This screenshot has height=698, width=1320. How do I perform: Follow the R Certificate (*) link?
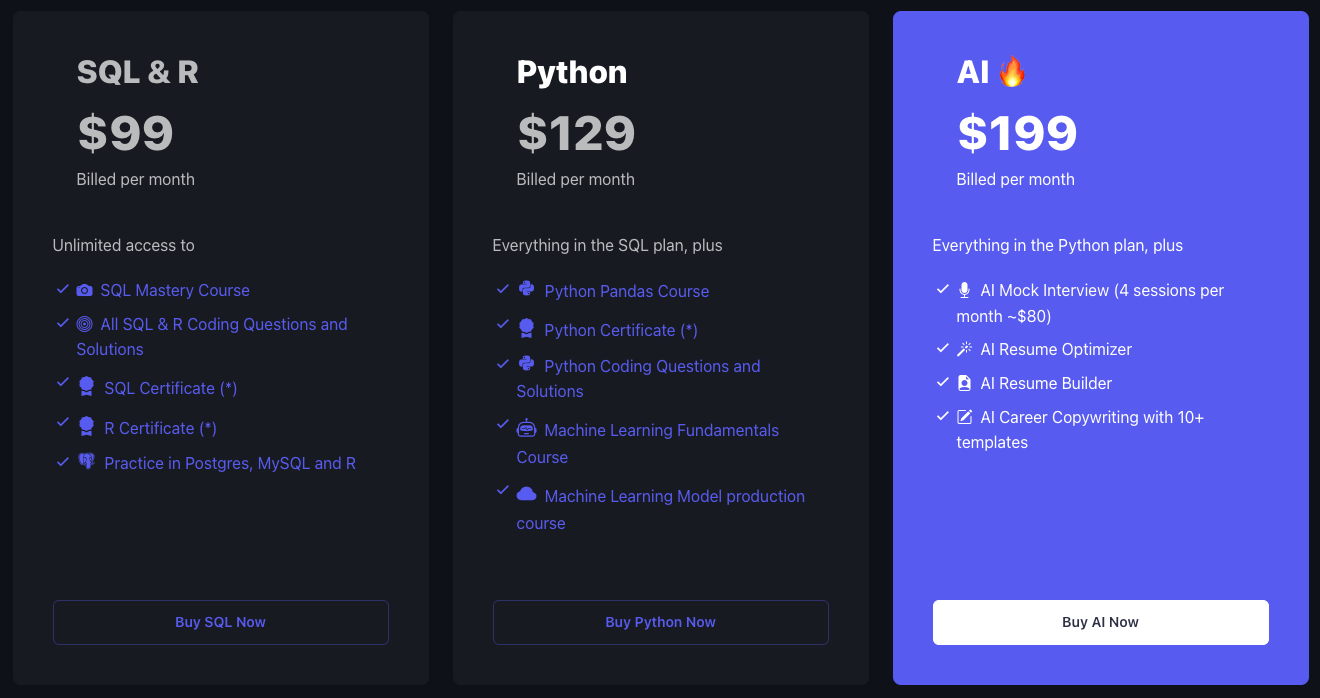161,428
